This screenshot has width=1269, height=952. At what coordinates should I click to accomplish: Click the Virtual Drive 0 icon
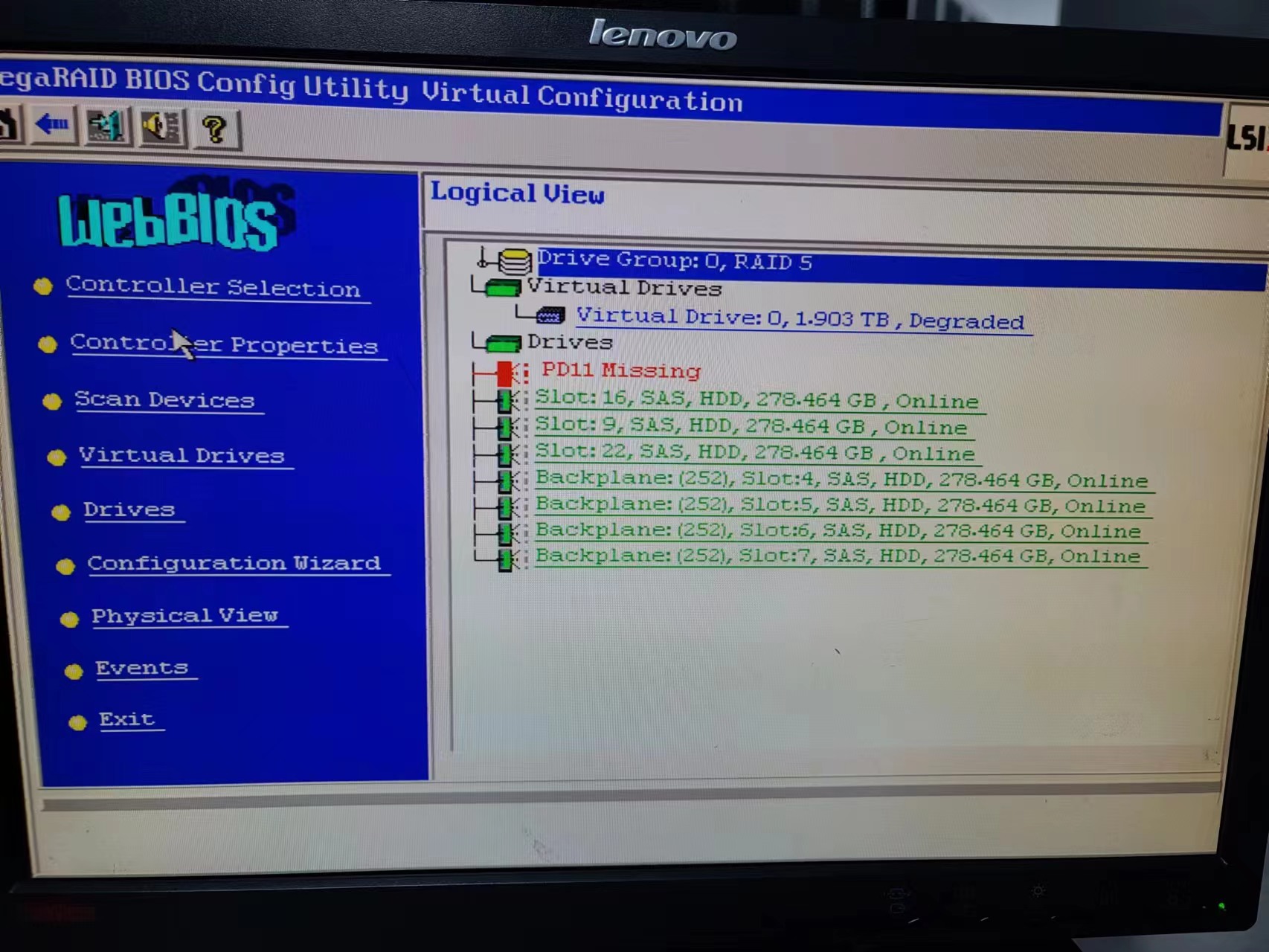click(x=550, y=316)
